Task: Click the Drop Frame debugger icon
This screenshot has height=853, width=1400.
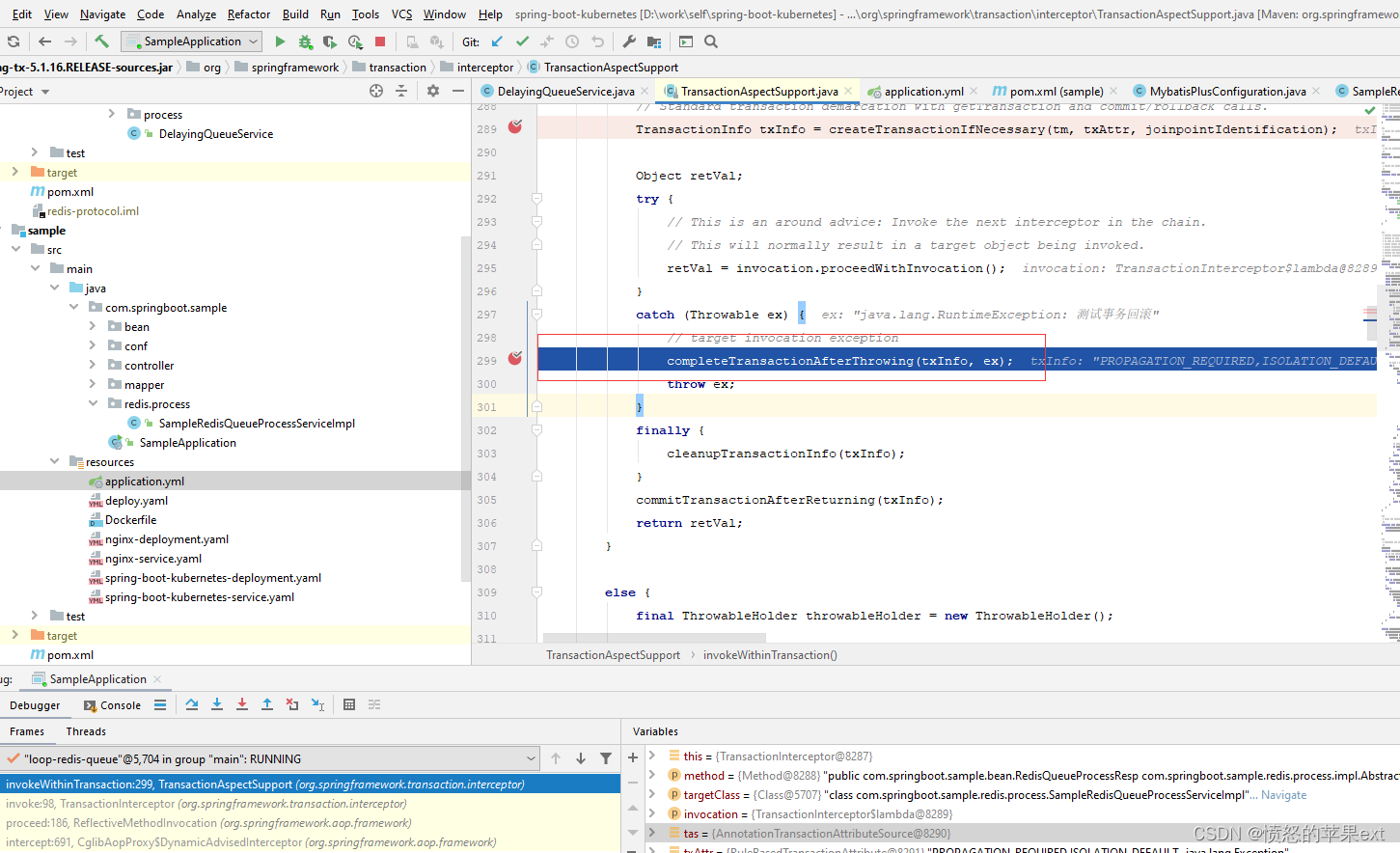Action: [x=292, y=704]
